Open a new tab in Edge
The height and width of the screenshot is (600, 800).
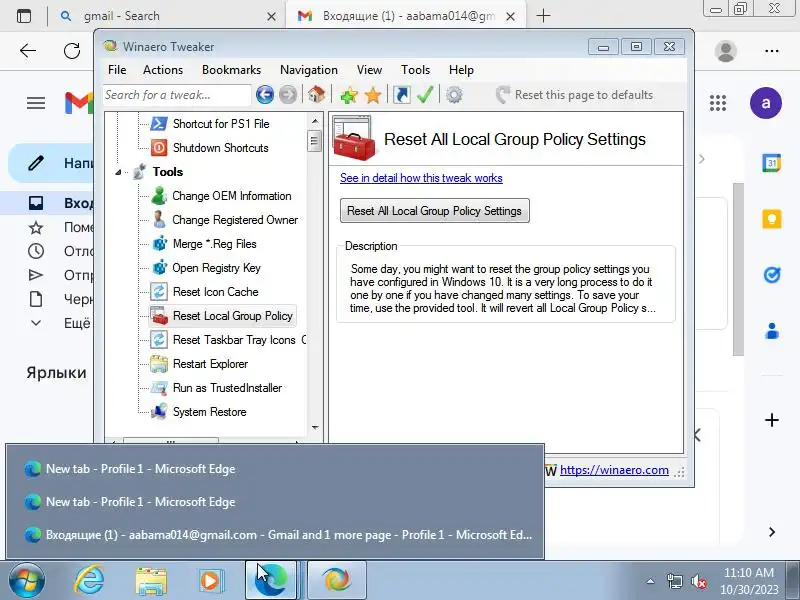543,16
